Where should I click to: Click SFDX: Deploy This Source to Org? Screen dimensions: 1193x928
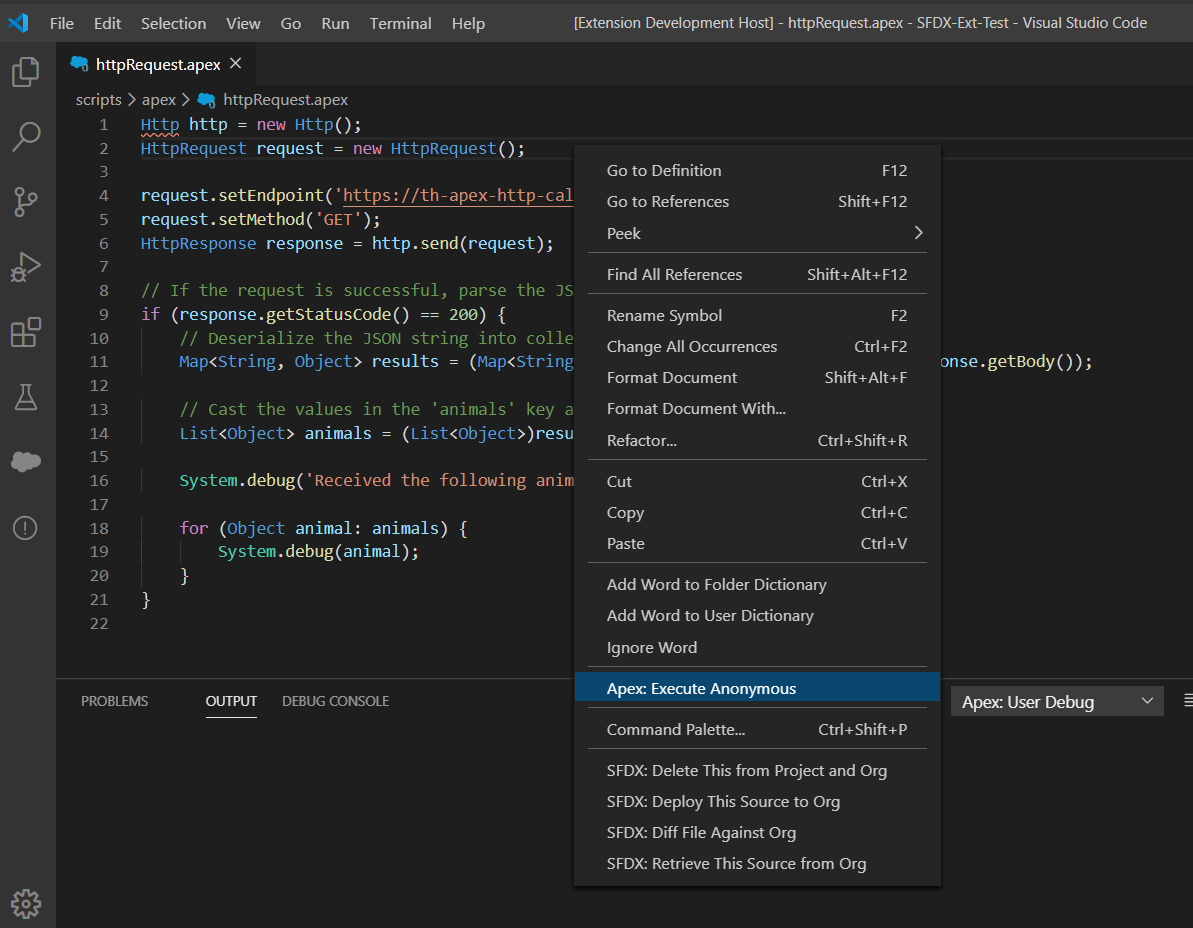tap(723, 801)
